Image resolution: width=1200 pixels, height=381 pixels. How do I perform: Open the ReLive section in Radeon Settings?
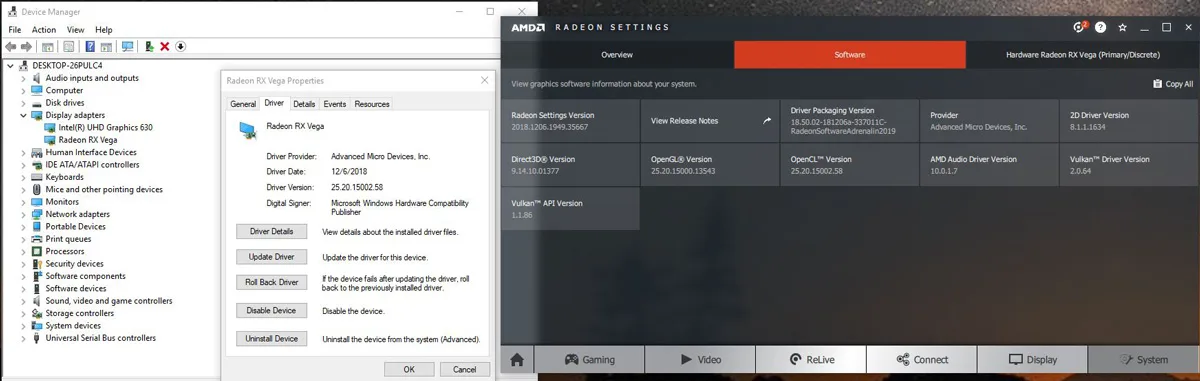point(811,360)
